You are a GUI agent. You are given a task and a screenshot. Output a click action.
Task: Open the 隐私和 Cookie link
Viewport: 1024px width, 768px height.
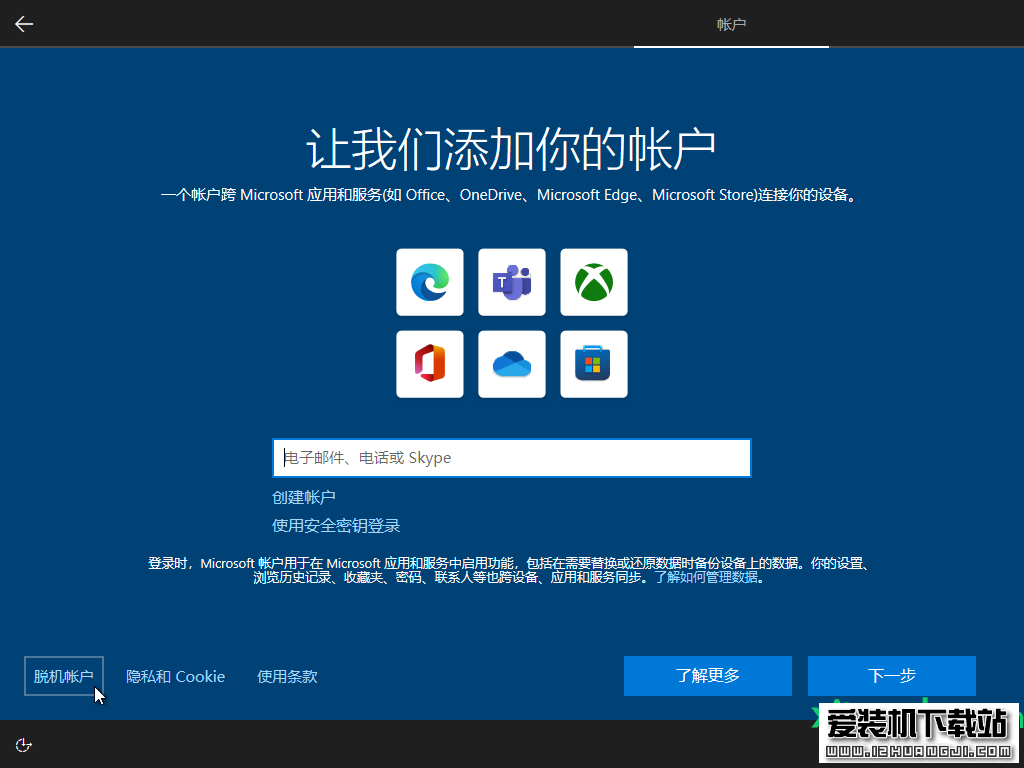pos(176,677)
